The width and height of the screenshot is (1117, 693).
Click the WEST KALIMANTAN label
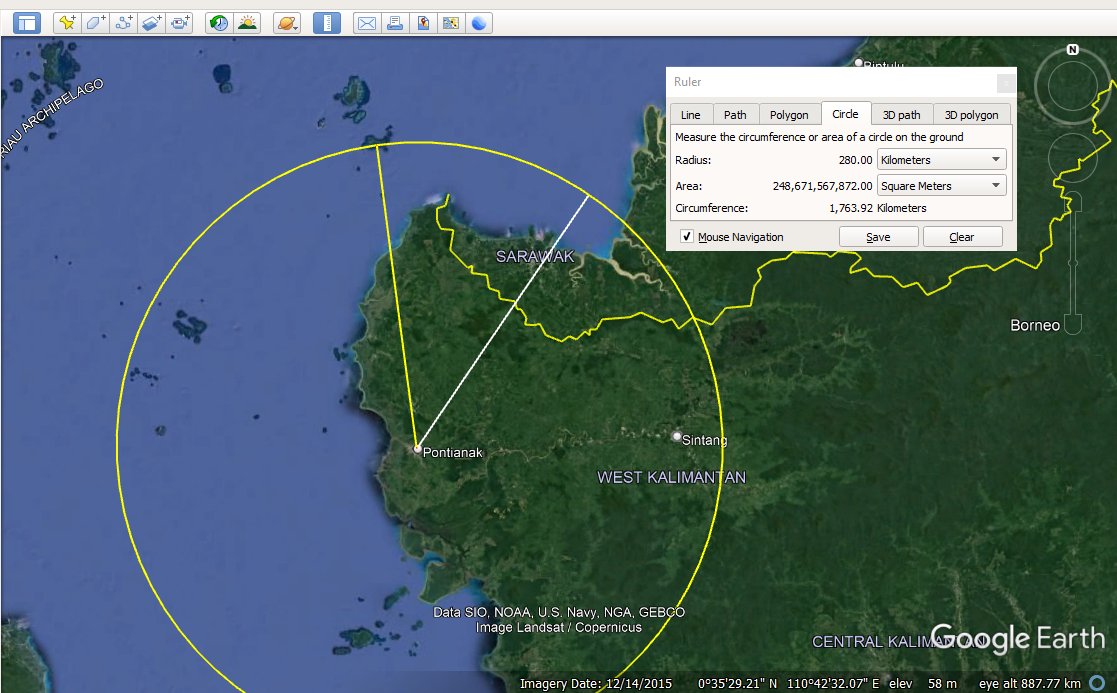tap(671, 477)
